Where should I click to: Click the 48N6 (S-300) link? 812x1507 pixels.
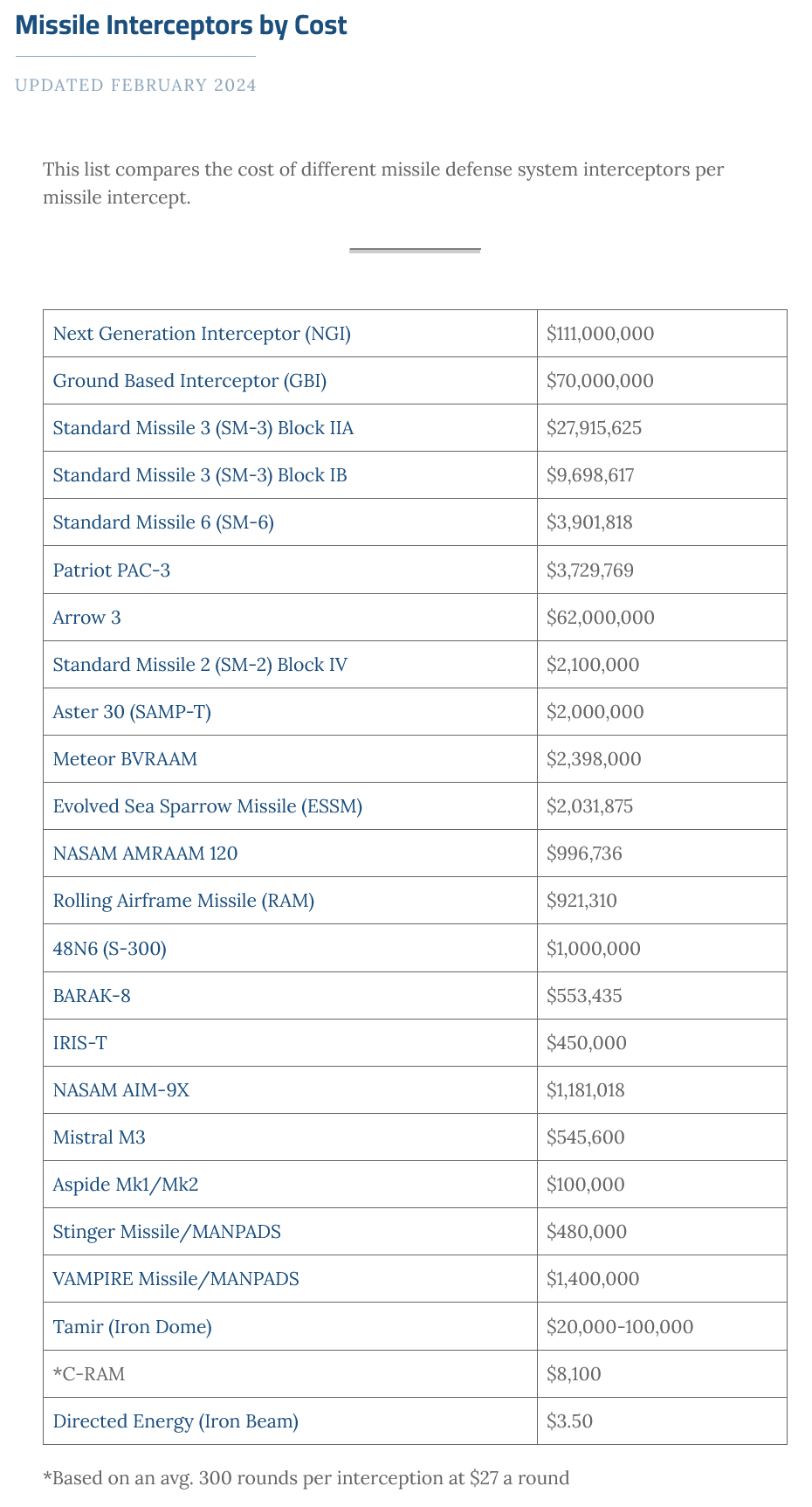[x=110, y=949]
